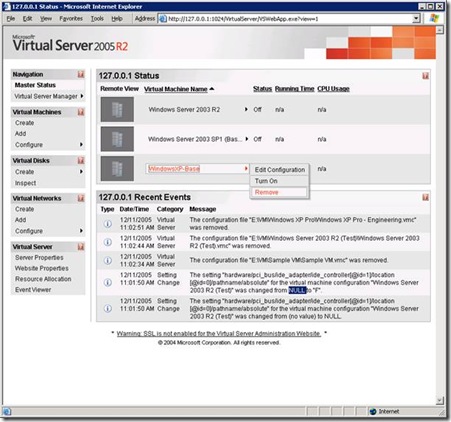Open the Help menu
Screen dimensions: 451x422
117,19
